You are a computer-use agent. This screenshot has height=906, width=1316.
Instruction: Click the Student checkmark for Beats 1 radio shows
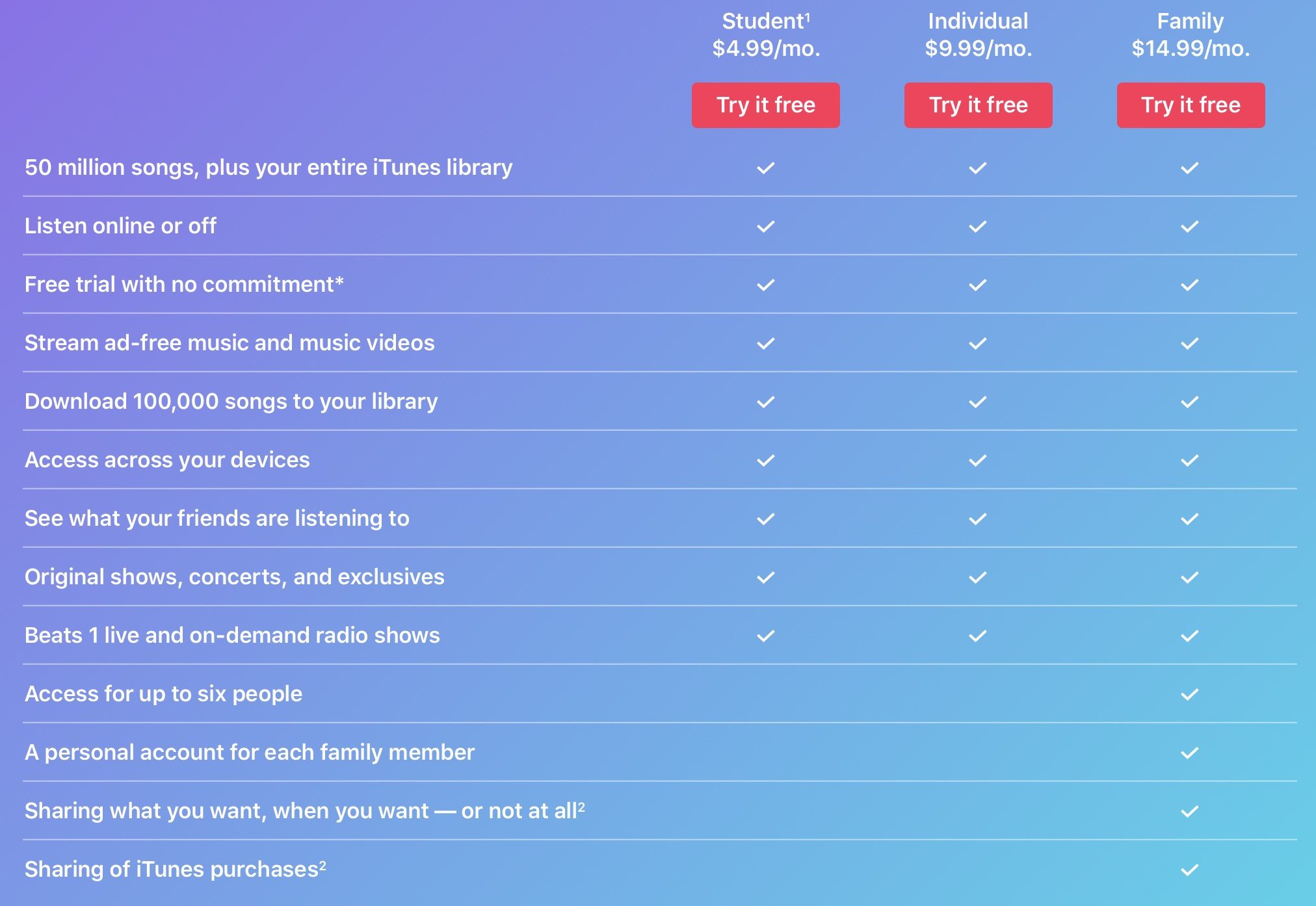click(766, 635)
